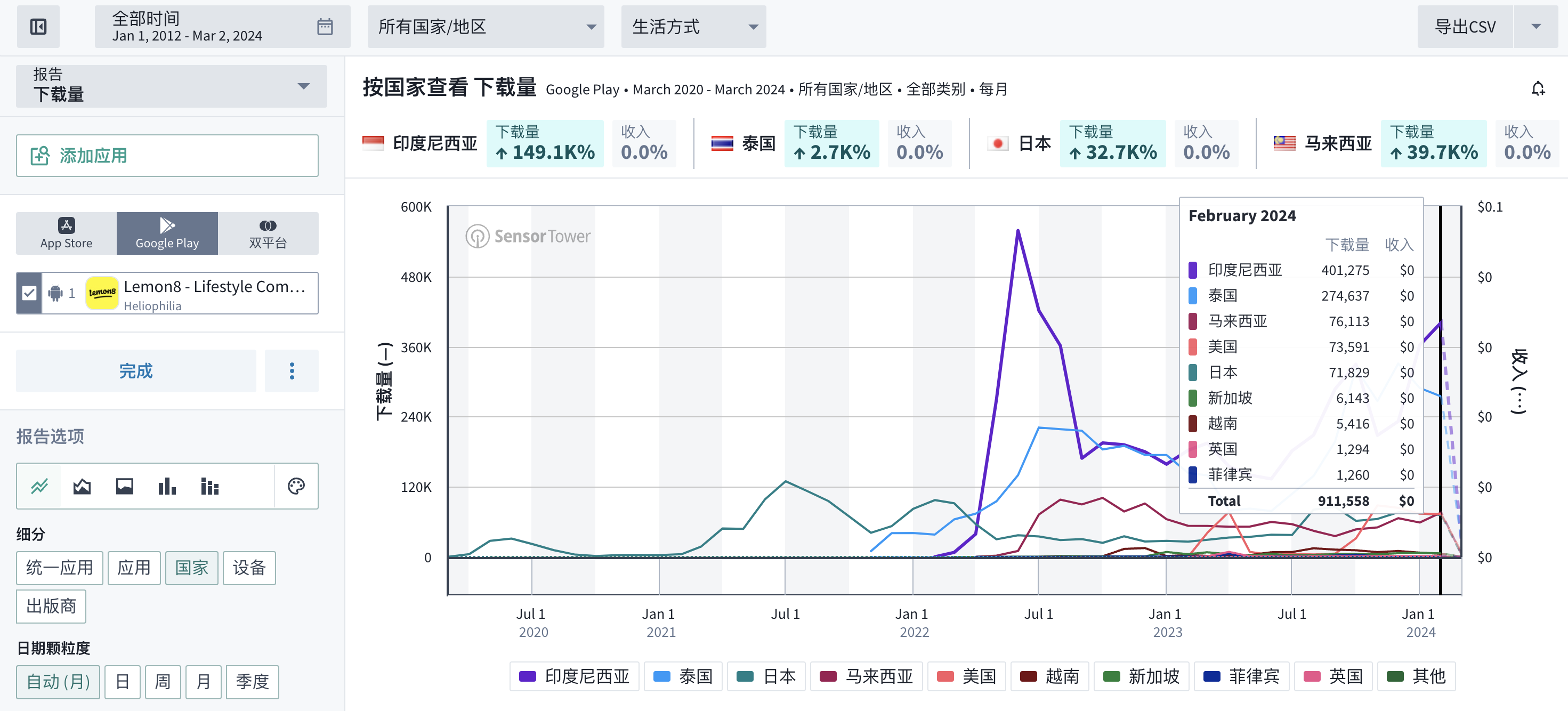
Task: Click the alert bell icon
Action: tap(1538, 89)
